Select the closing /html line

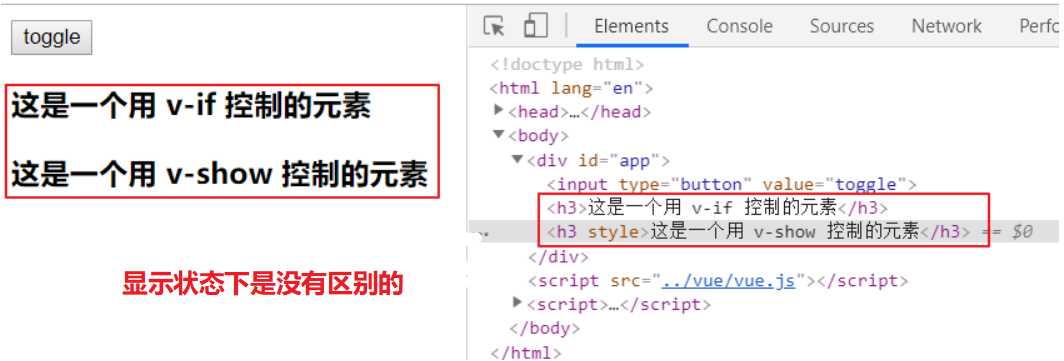pyautogui.click(x=526, y=353)
